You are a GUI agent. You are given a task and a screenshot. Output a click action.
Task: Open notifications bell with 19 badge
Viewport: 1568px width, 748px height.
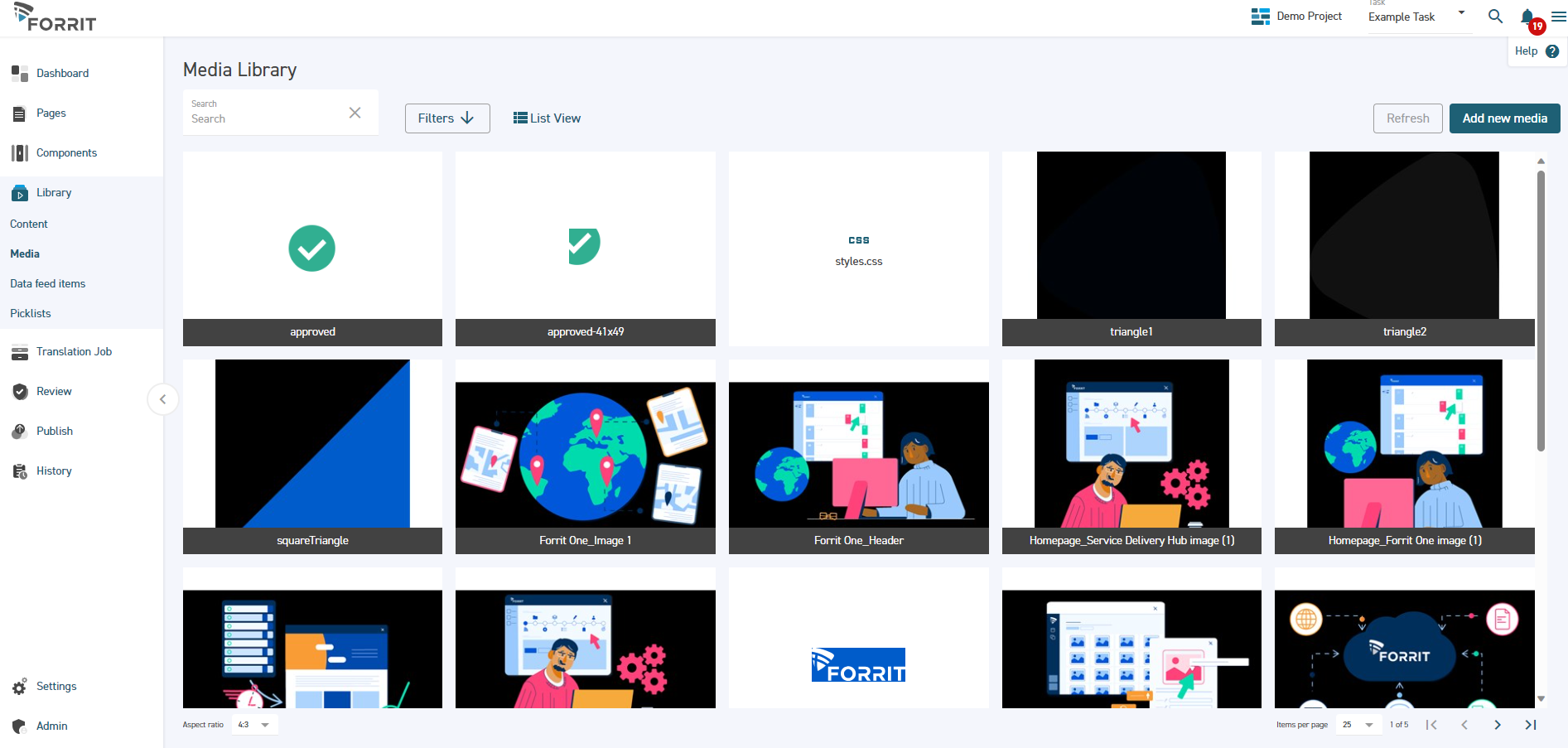(x=1527, y=17)
